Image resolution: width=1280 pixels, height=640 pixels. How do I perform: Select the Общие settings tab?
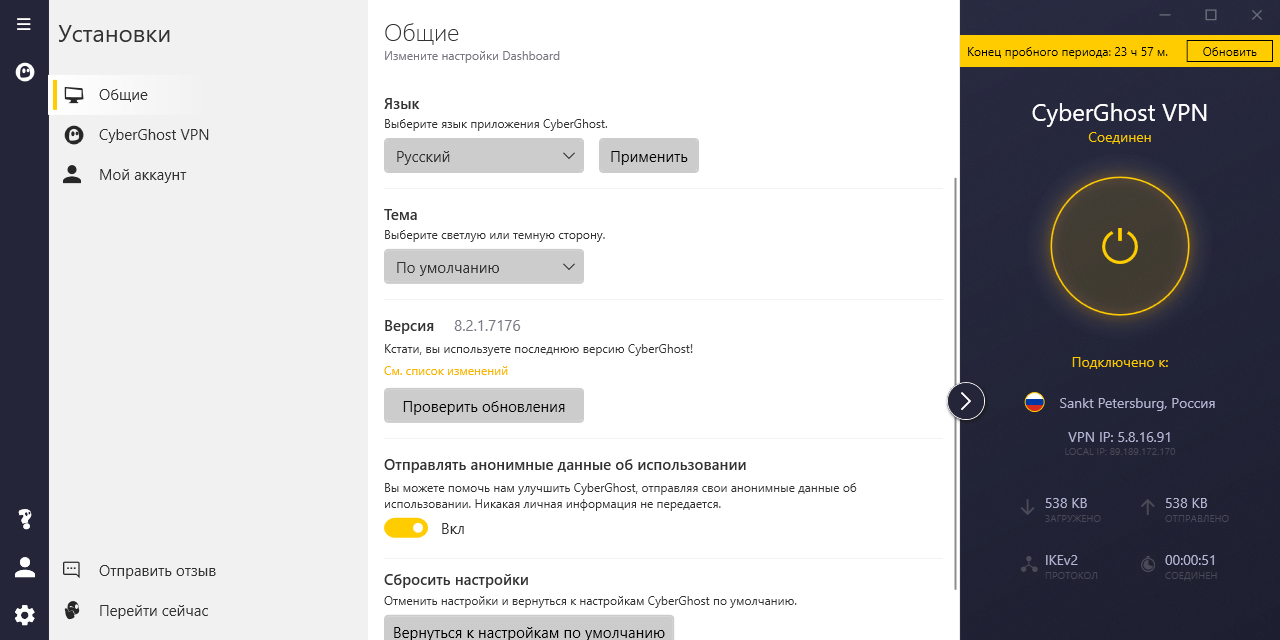122,95
